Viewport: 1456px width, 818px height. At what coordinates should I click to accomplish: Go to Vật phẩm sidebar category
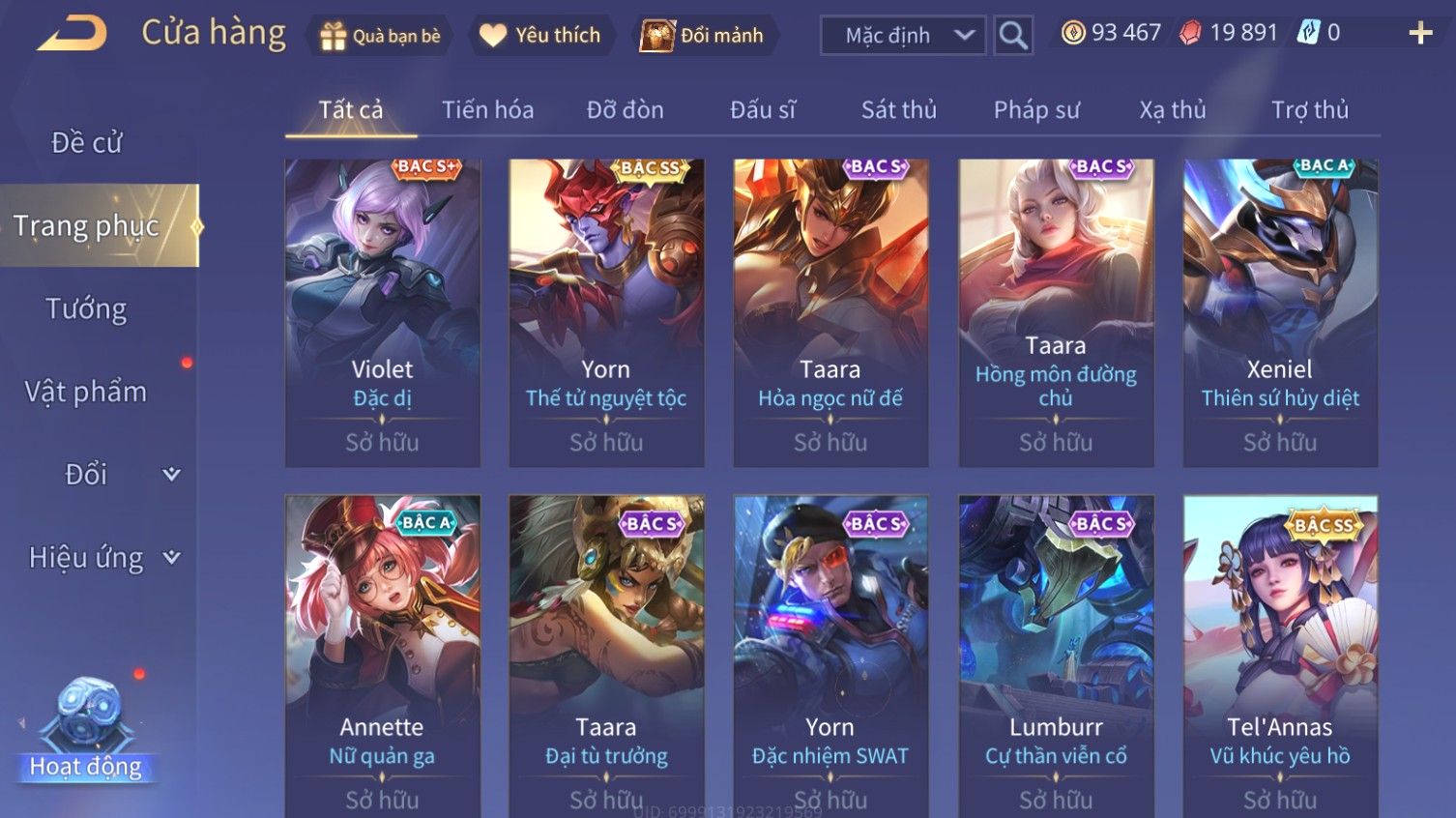coord(86,392)
